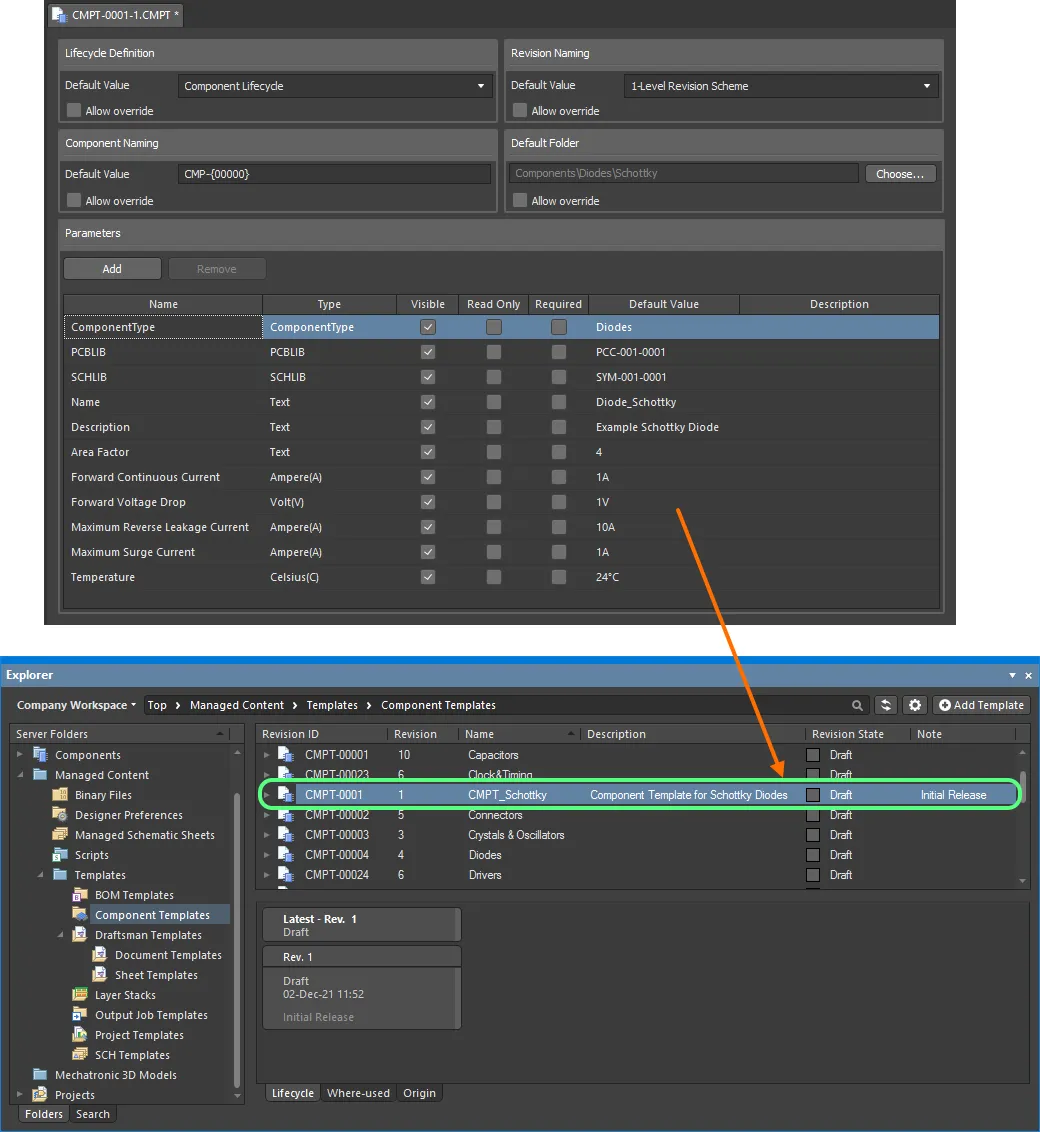Switch to the Where-used tab
1040x1132 pixels.
358,1093
